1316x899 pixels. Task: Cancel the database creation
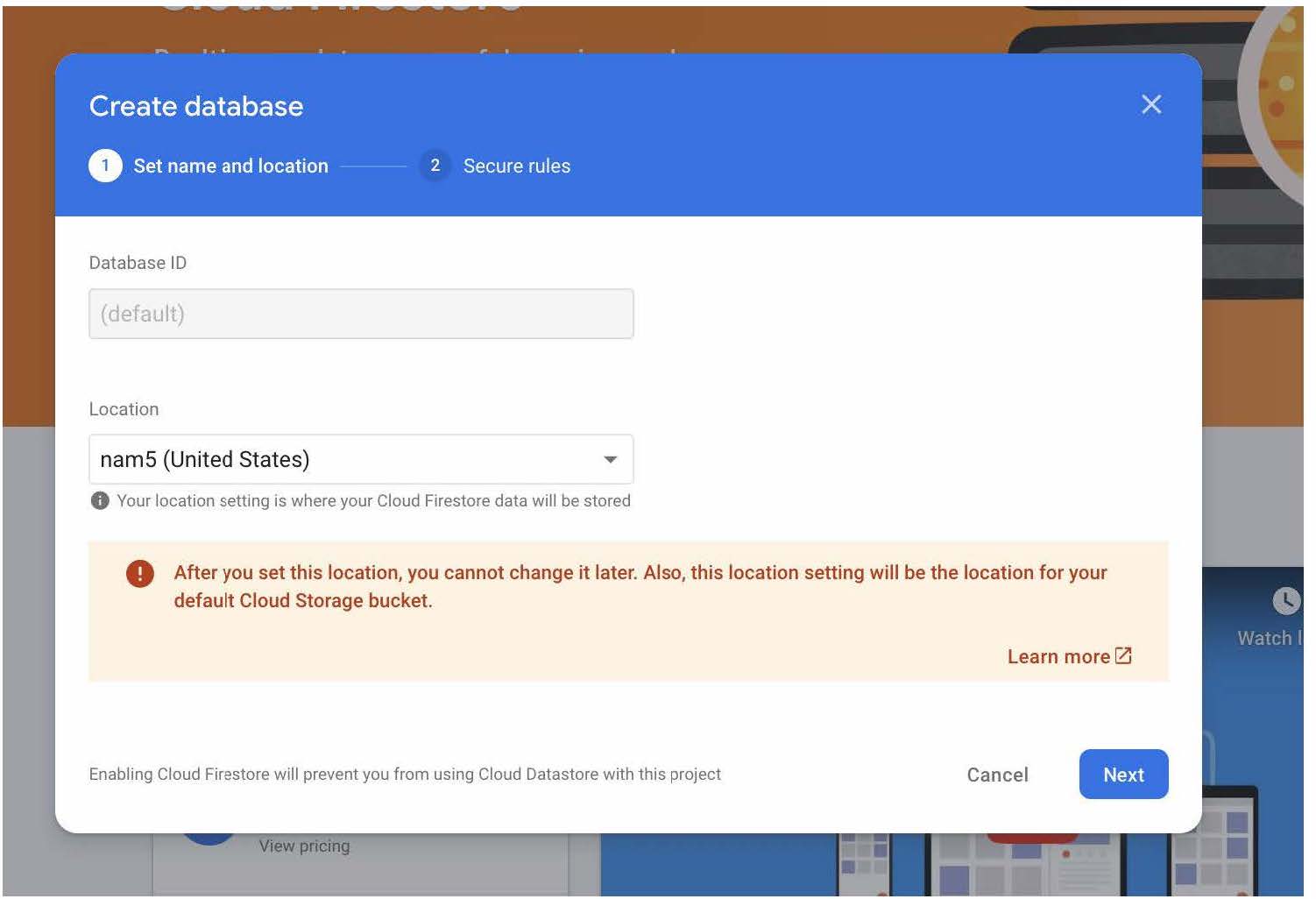(x=997, y=775)
